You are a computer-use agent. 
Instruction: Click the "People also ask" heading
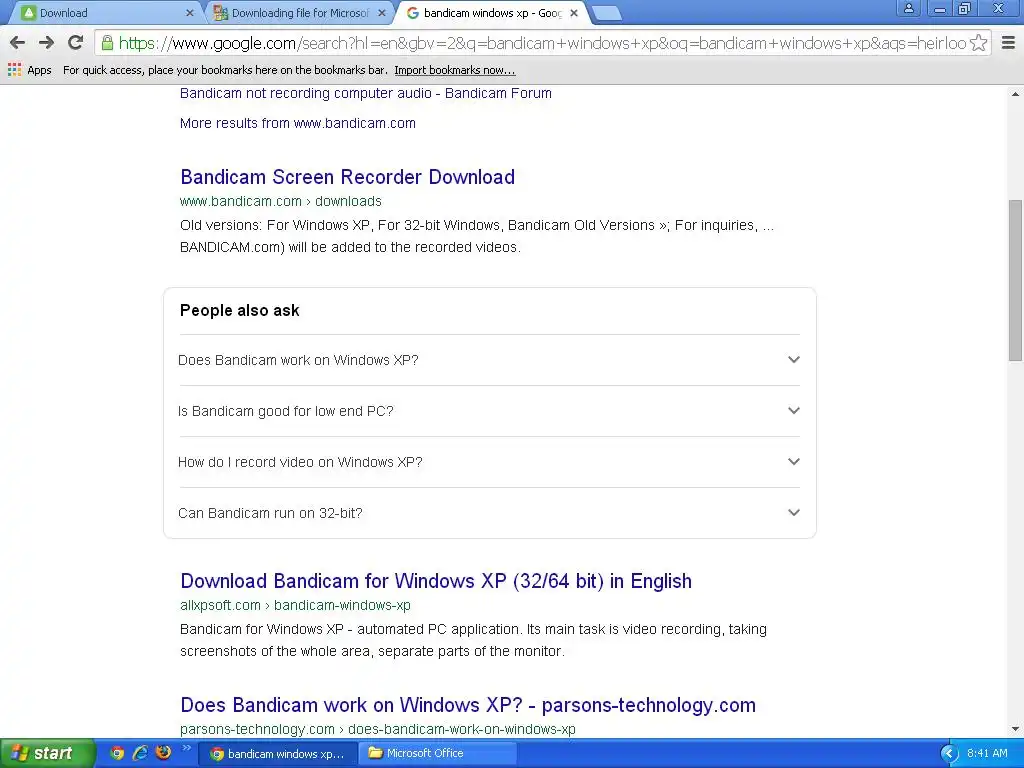pos(240,311)
